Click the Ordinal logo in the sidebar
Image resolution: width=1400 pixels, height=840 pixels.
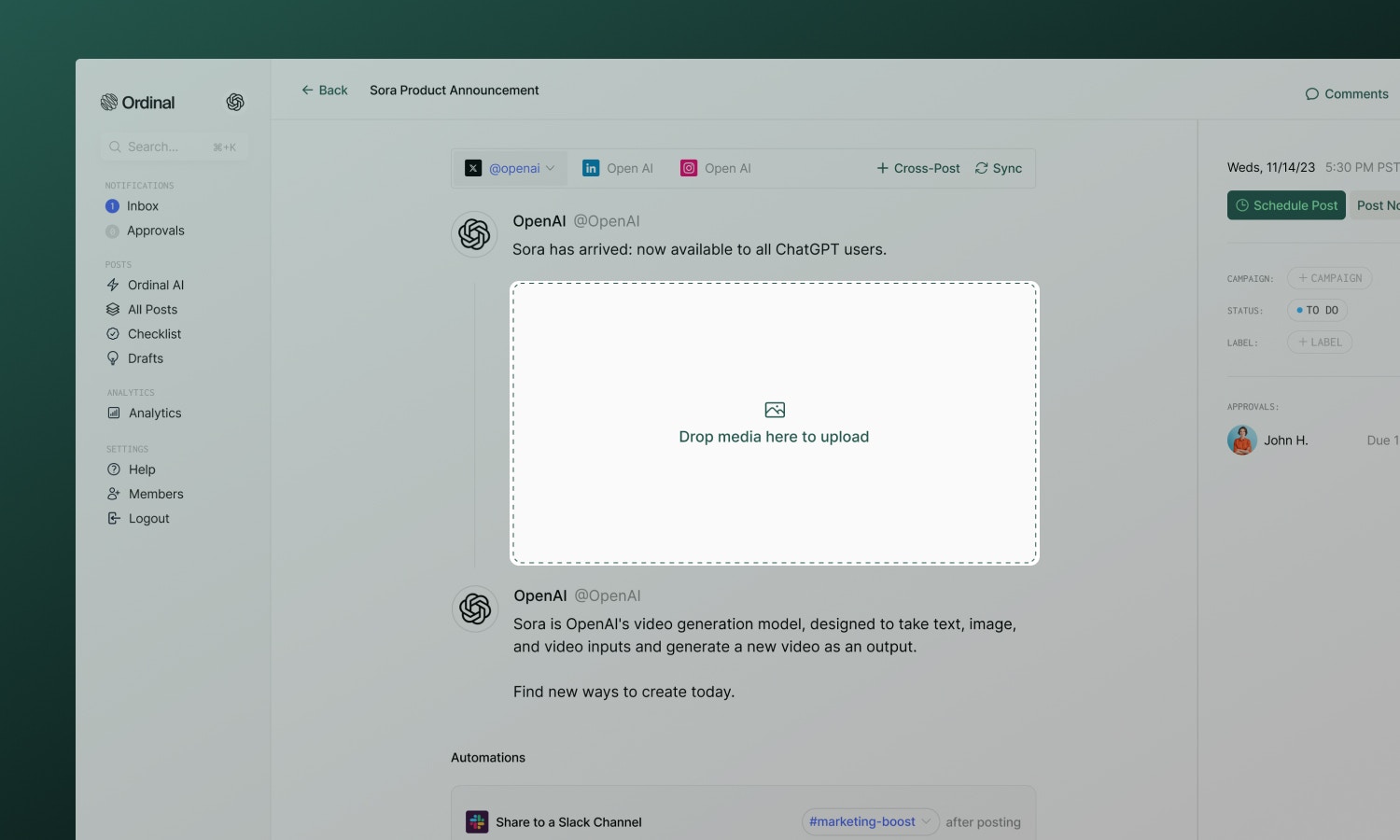coord(137,103)
